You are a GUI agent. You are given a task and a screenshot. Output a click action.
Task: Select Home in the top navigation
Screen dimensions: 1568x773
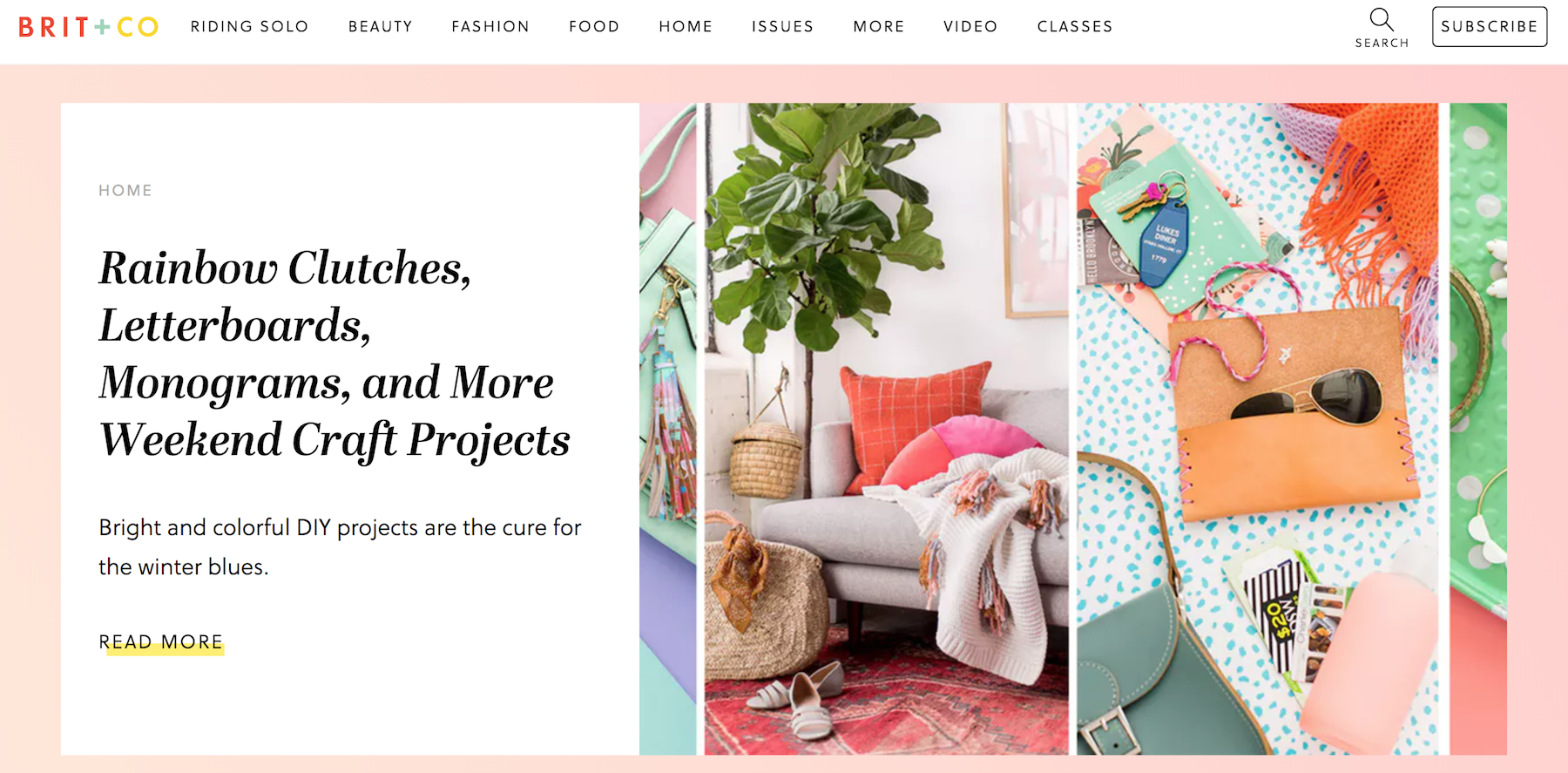686,27
